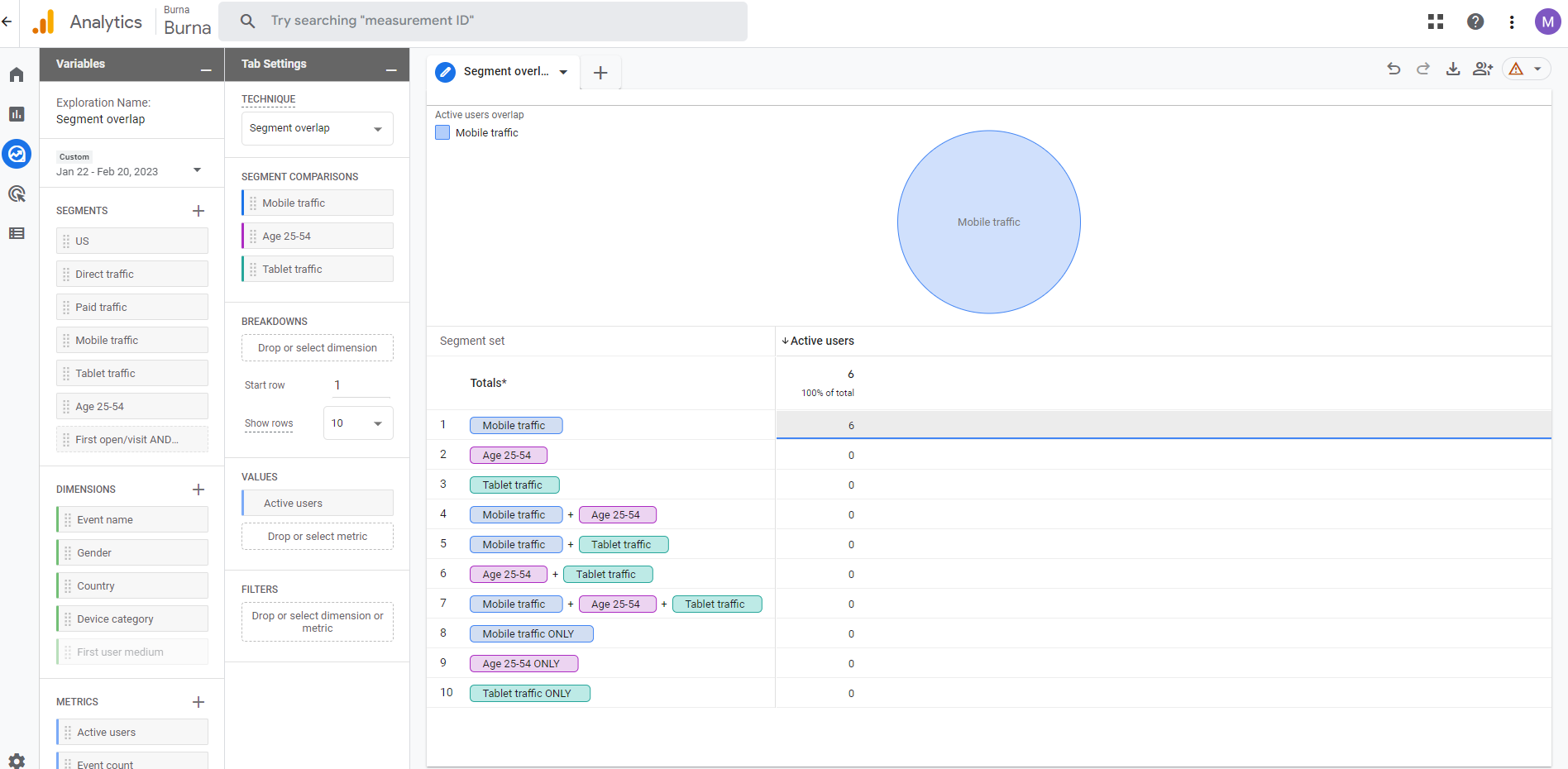Open the Google apps grid icon

click(x=1436, y=22)
